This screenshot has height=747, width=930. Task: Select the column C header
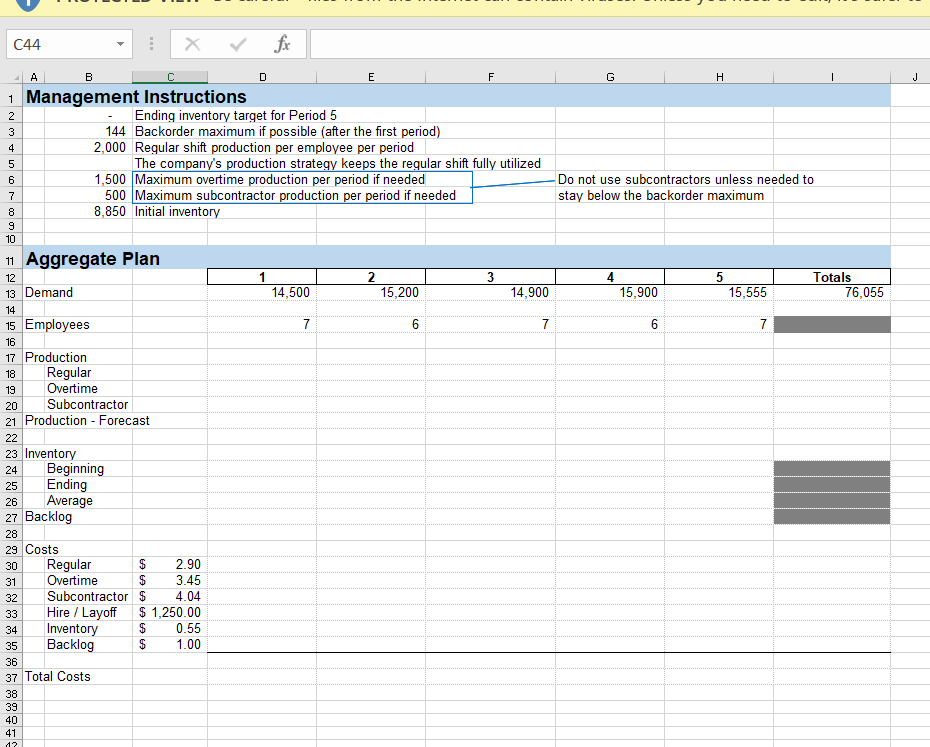[170, 75]
